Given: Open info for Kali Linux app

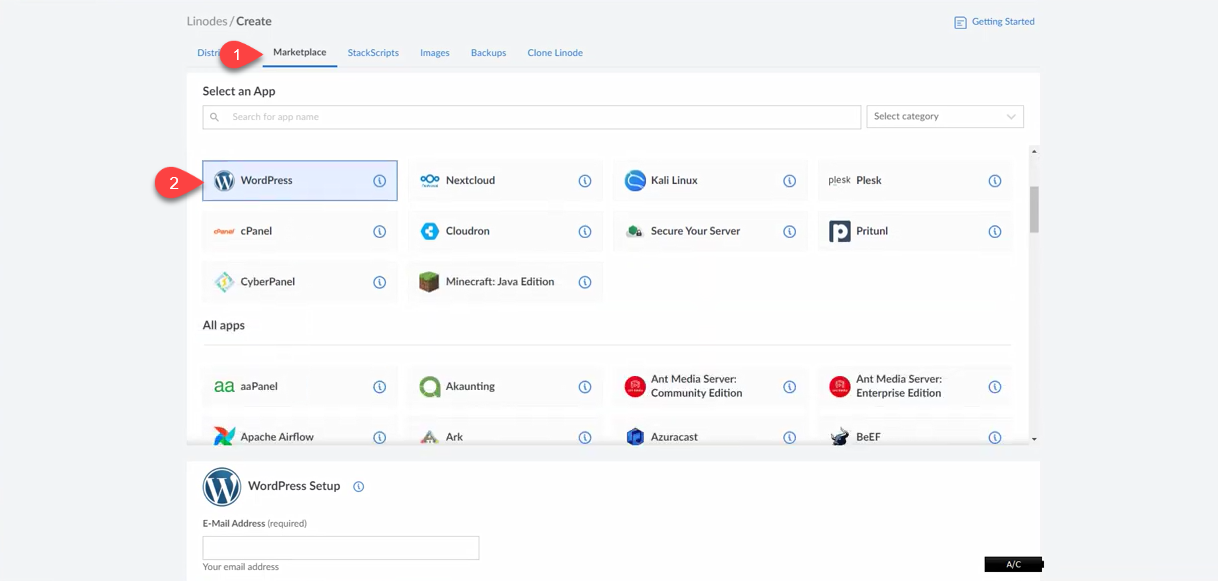Looking at the screenshot, I should [x=789, y=181].
